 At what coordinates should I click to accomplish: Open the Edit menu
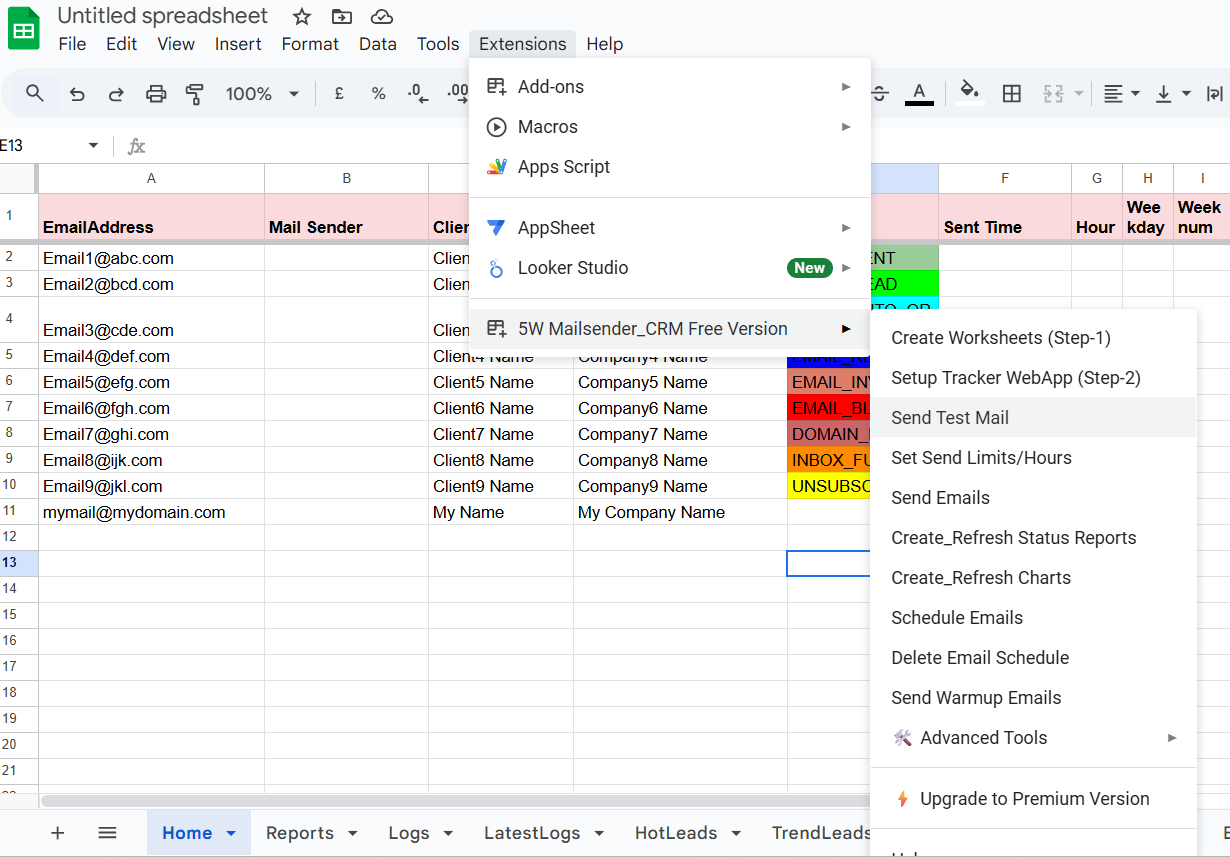coord(122,44)
